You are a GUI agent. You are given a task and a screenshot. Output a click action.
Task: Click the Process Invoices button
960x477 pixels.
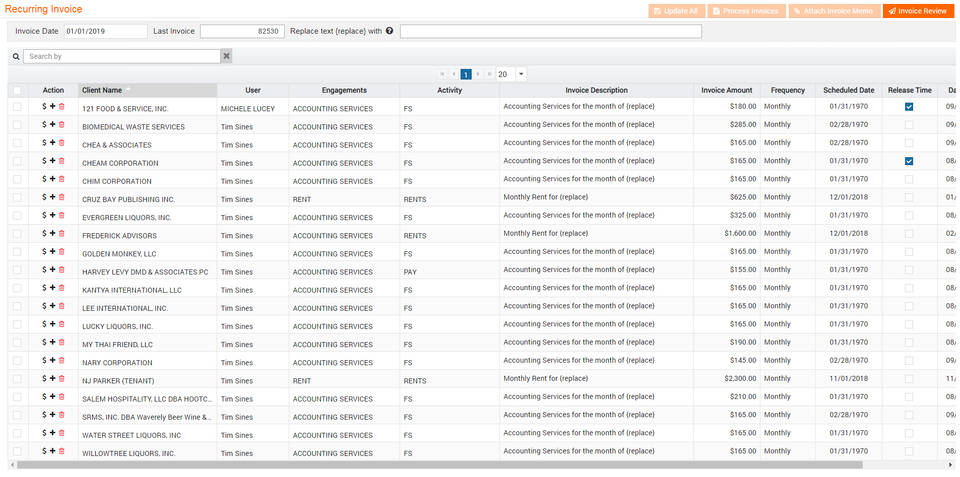(746, 11)
